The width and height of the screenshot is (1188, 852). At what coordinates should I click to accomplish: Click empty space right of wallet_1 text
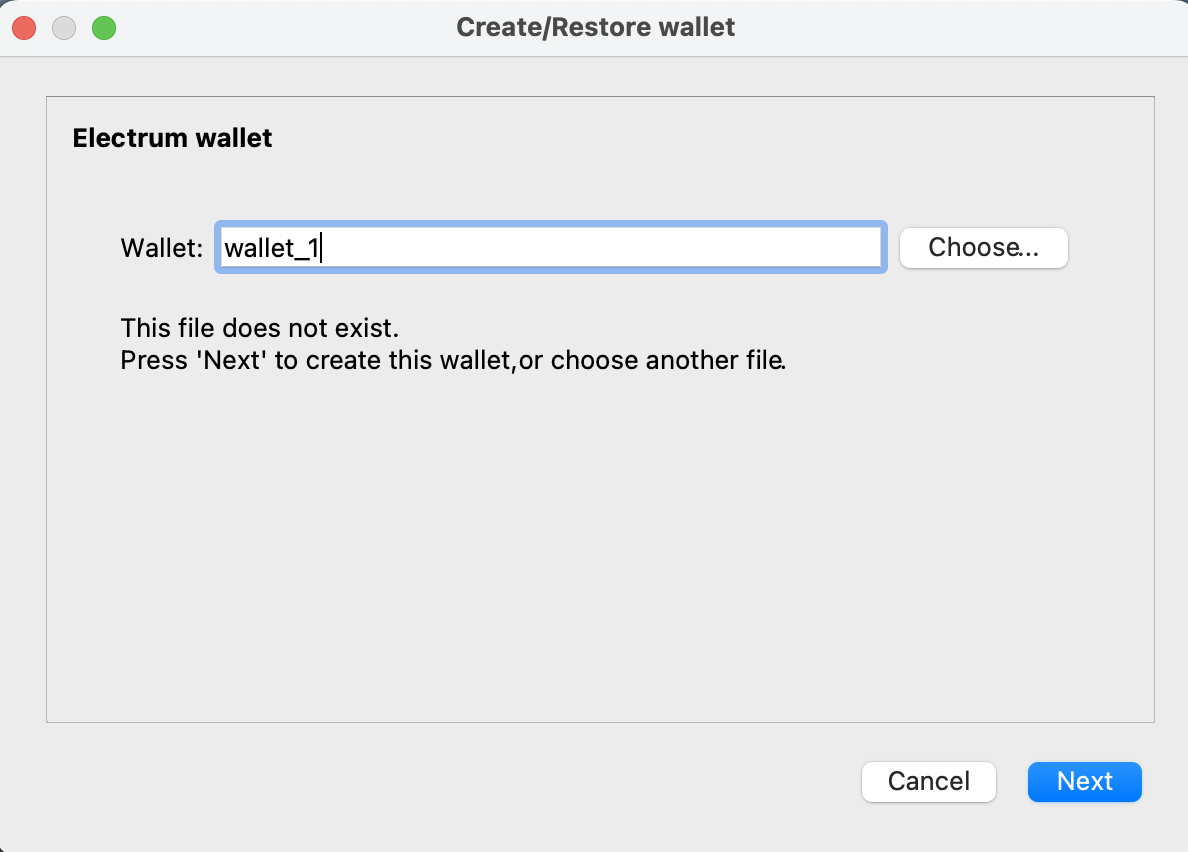[x=600, y=248]
